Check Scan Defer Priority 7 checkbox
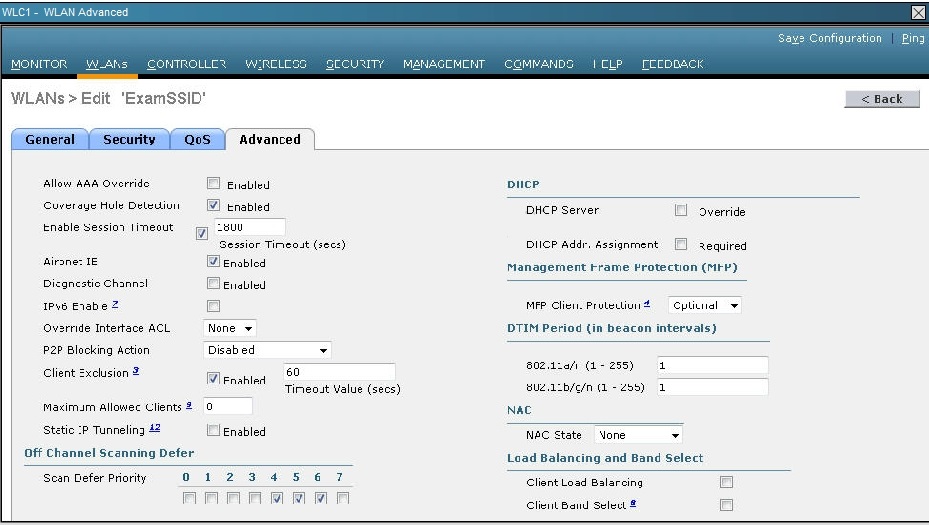 (342, 498)
